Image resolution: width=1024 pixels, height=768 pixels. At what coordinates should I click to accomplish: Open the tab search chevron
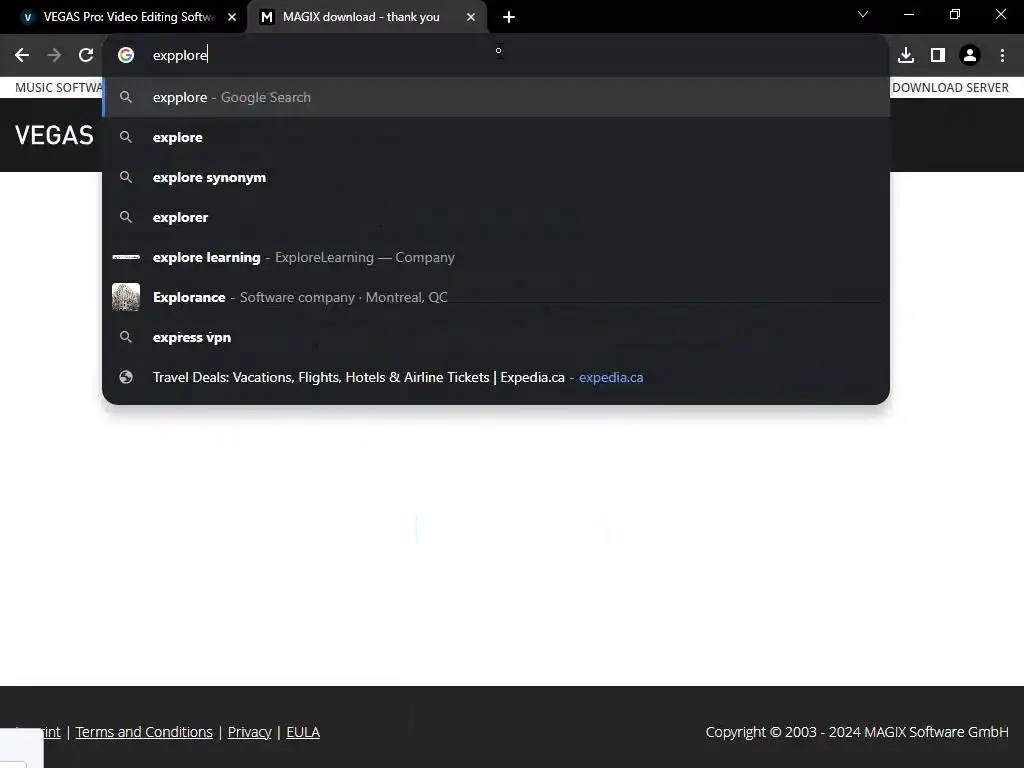coord(863,14)
